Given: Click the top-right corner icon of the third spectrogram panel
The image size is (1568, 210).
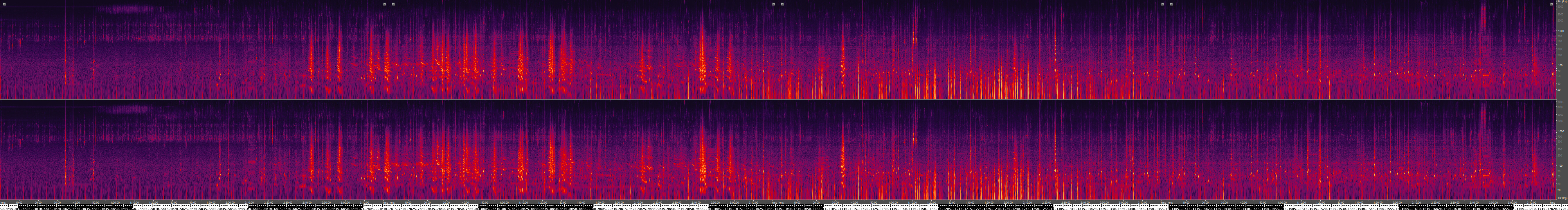Looking at the screenshot, I should 1162,4.
